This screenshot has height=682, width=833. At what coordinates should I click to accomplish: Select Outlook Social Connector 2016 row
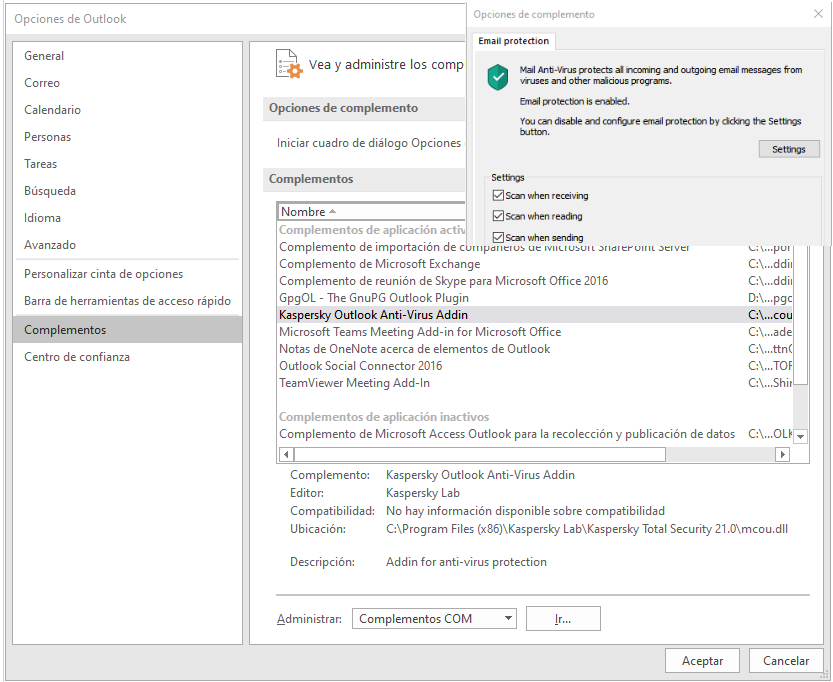pos(536,366)
